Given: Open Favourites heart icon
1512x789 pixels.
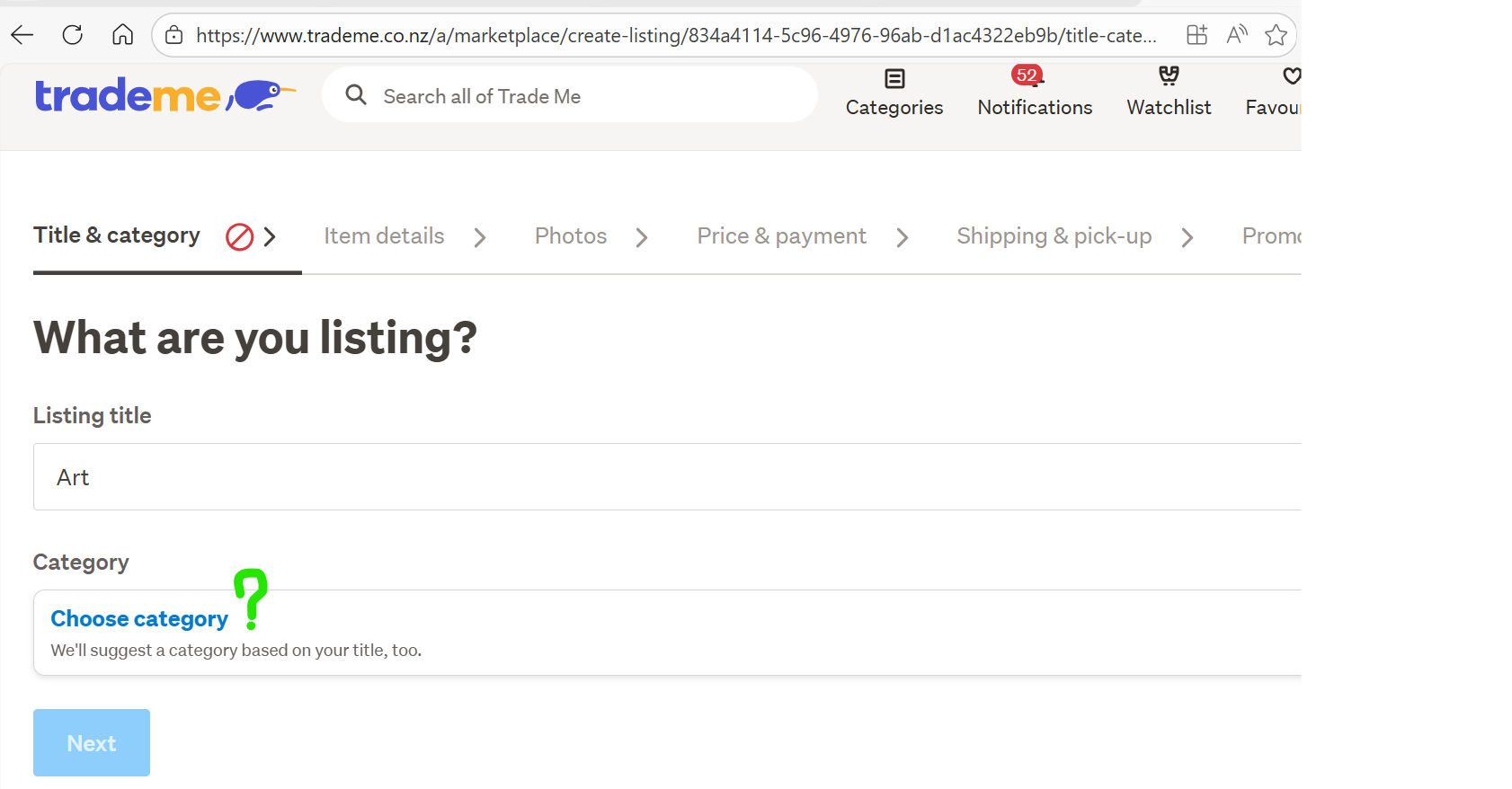Looking at the screenshot, I should click(x=1291, y=77).
